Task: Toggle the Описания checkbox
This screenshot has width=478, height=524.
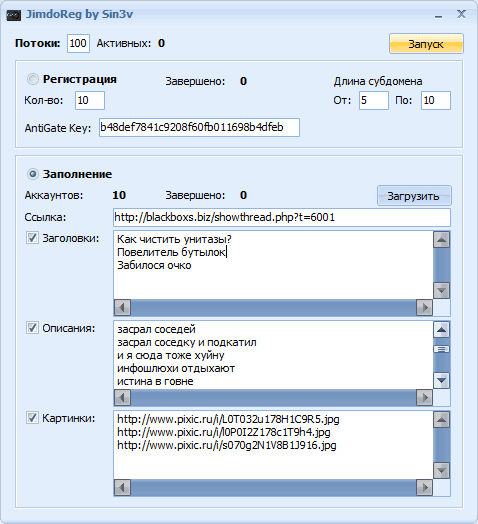Action: 32,328
